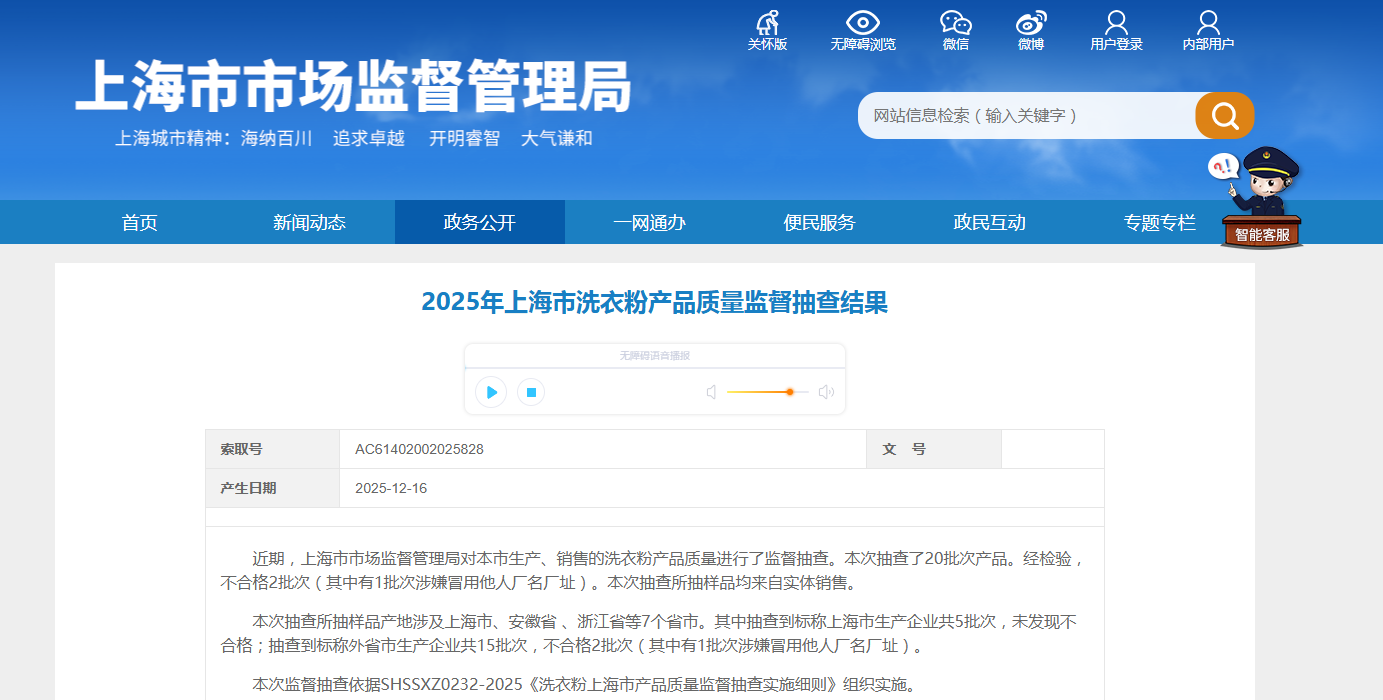Screen dimensions: 1383x700
Task: Open 内部用户 internal user icon
Action: tap(1208, 23)
